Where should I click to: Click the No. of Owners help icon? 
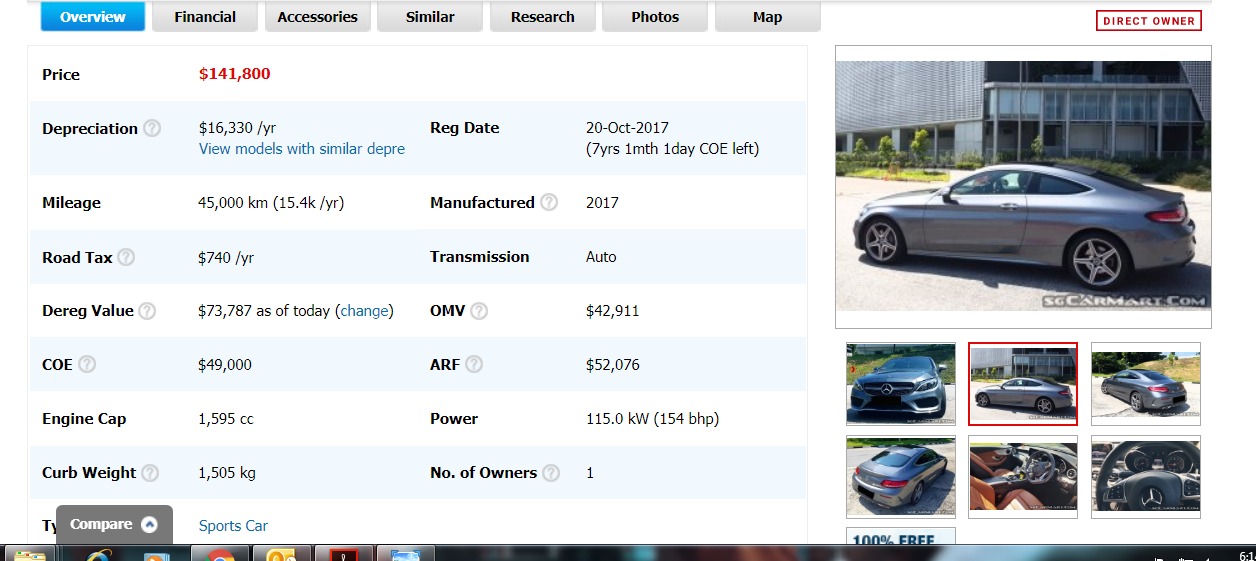tap(551, 473)
